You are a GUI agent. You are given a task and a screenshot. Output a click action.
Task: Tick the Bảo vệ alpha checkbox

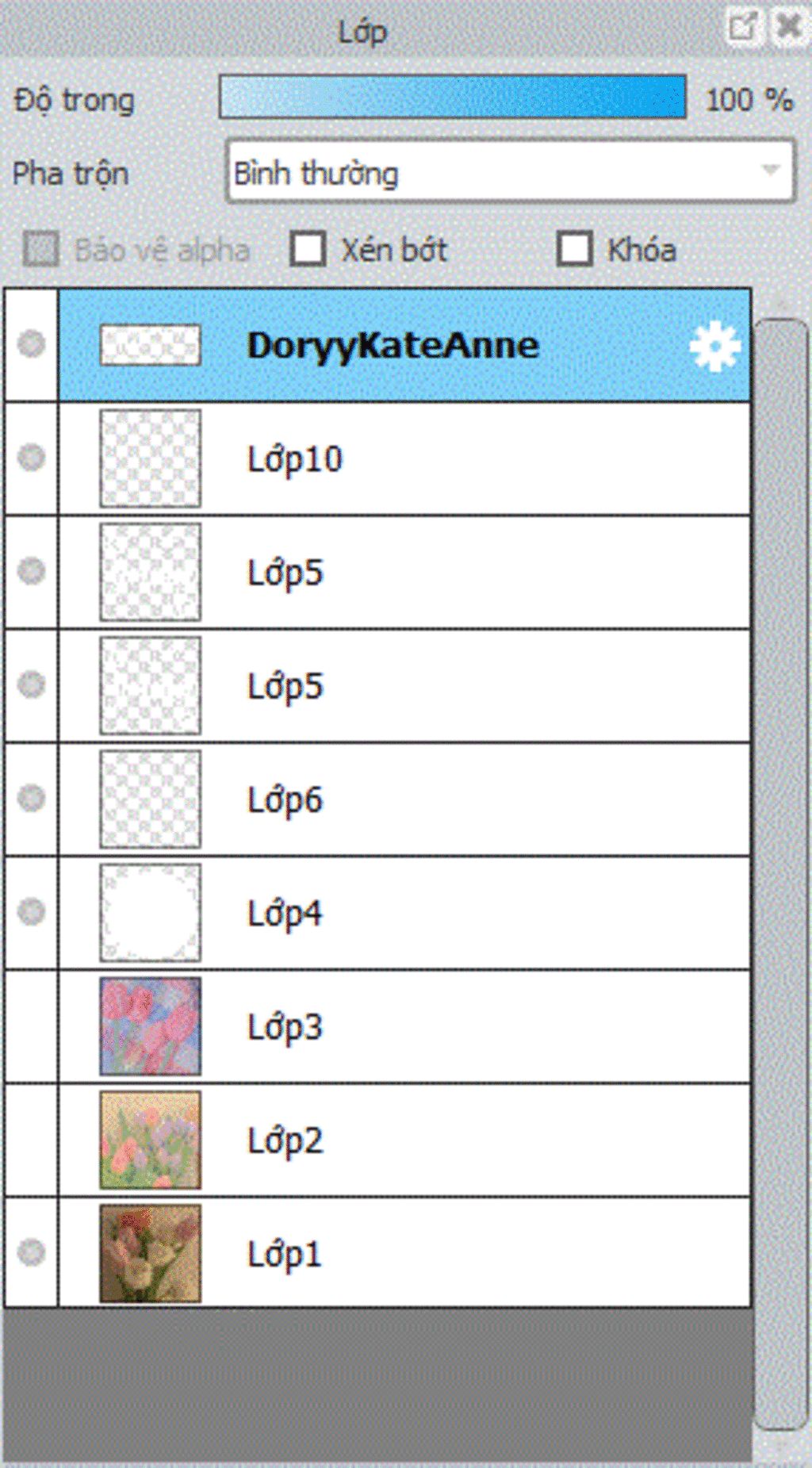[41, 249]
